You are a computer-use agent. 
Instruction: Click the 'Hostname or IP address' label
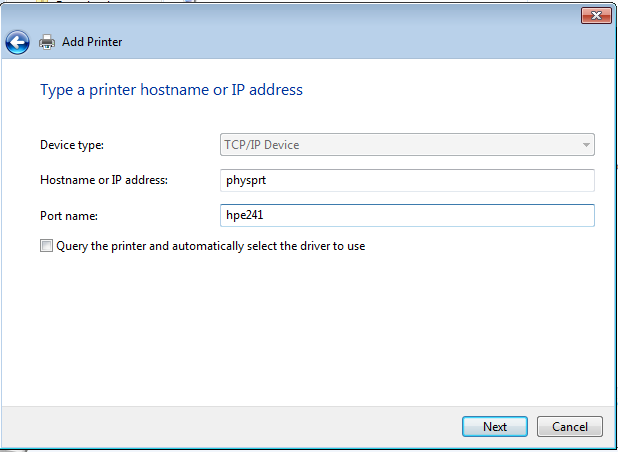coord(103,180)
